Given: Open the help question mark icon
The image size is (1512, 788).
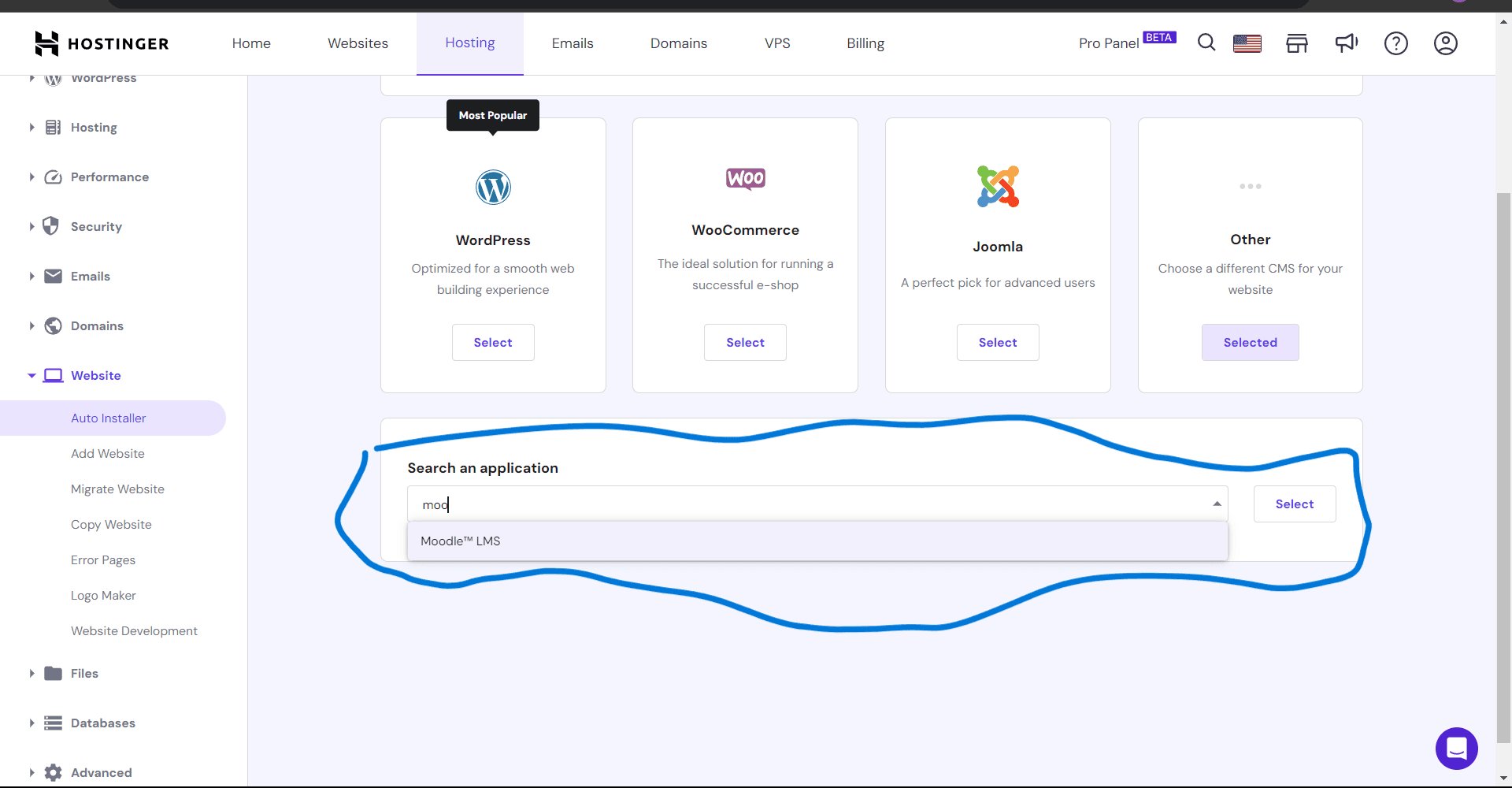Looking at the screenshot, I should click(x=1395, y=43).
